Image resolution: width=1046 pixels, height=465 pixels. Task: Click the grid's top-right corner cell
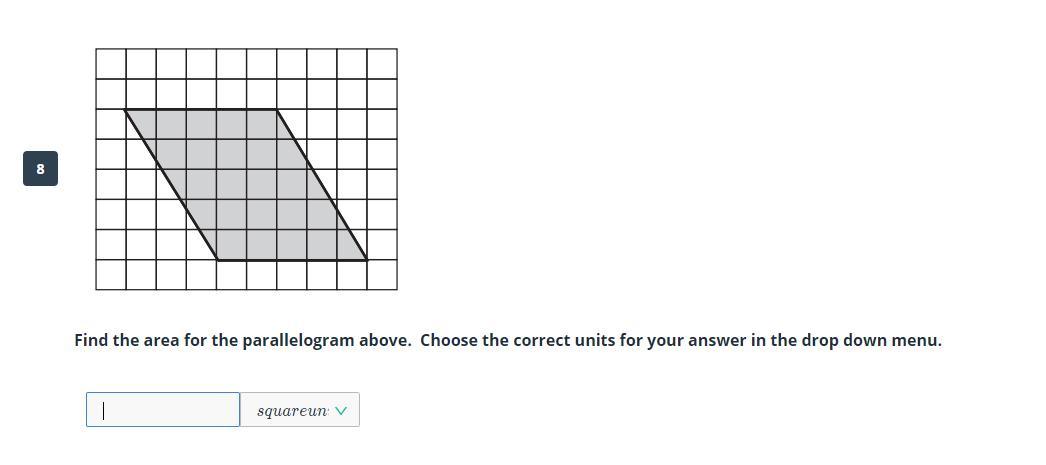[382, 63]
